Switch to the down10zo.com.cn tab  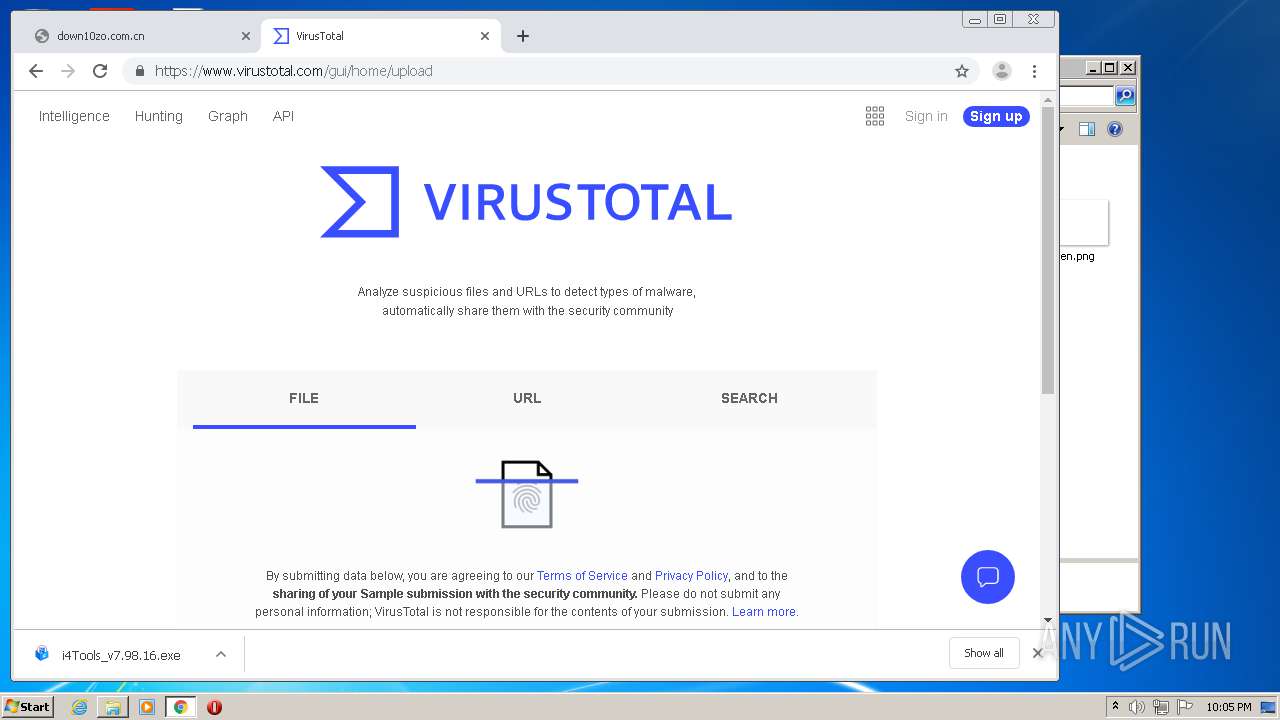[x=140, y=36]
